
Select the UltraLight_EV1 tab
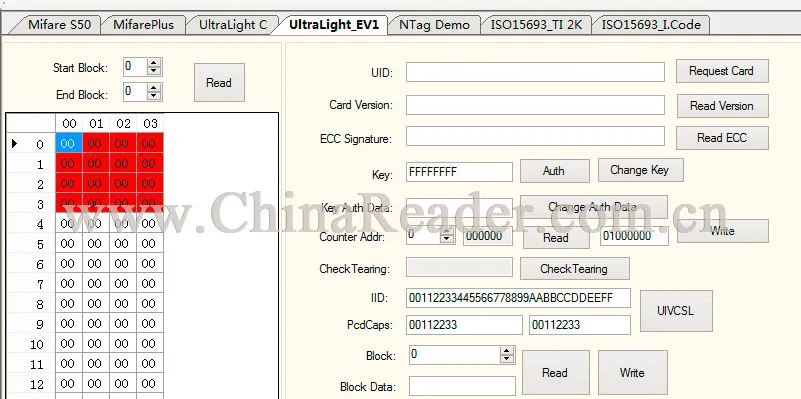[x=334, y=25]
